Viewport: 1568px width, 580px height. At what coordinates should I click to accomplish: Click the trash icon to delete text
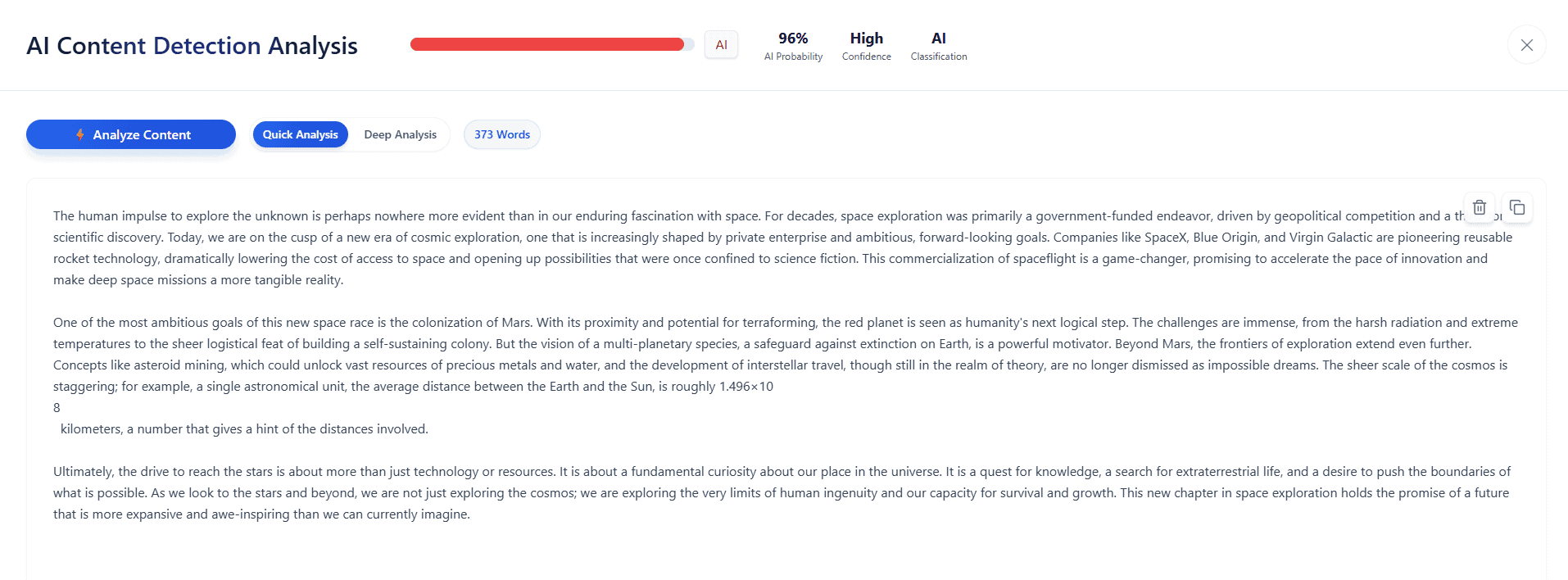(1479, 207)
